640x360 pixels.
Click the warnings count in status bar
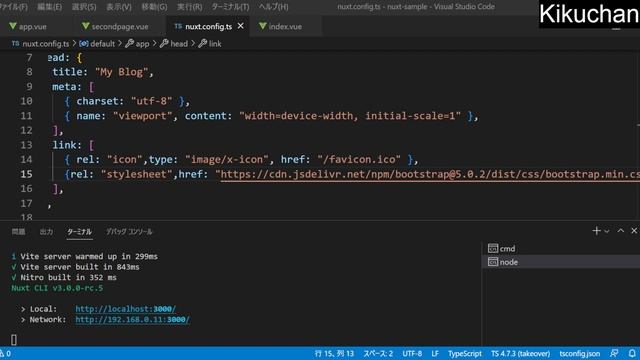[6, 354]
